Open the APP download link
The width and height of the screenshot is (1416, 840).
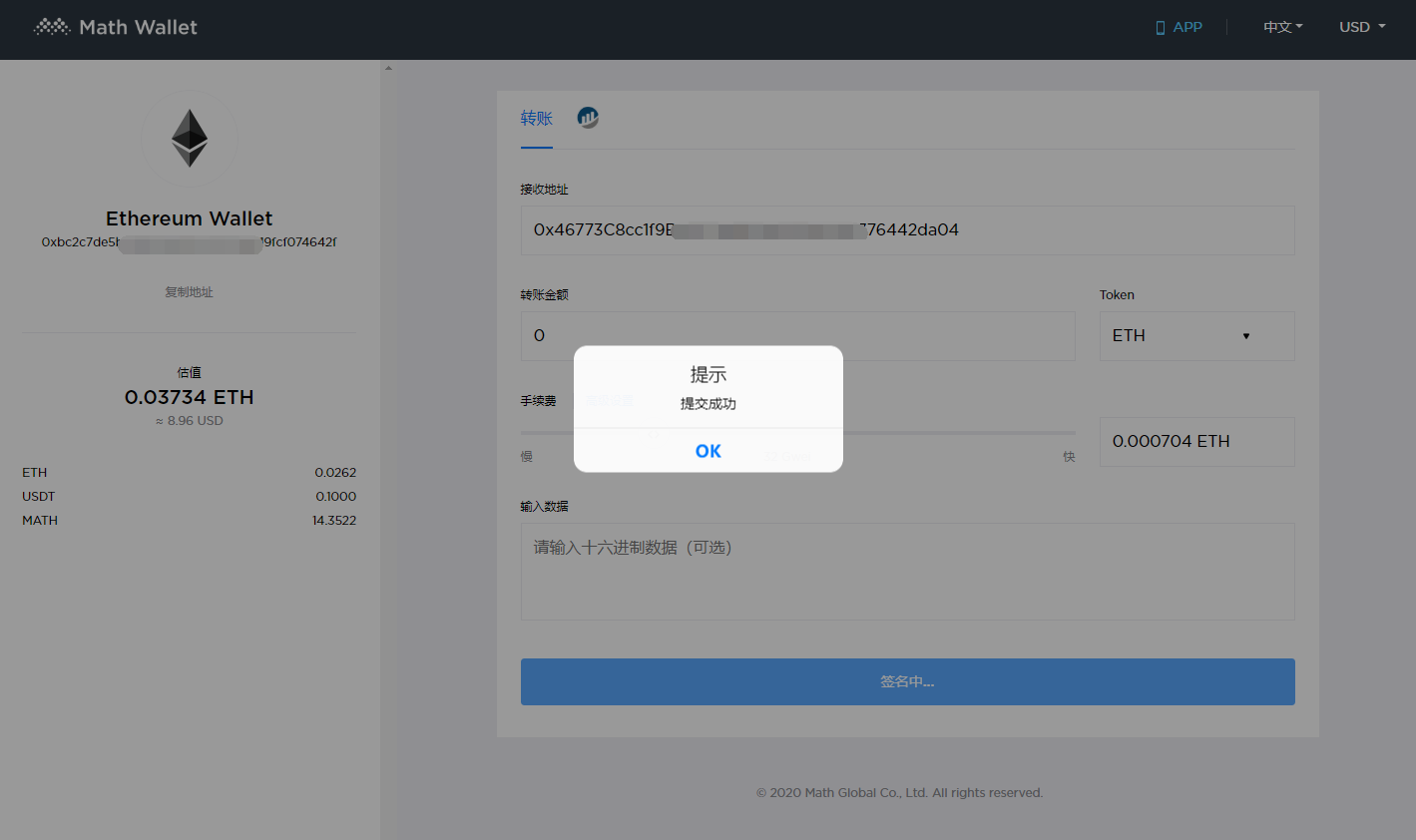(1179, 27)
